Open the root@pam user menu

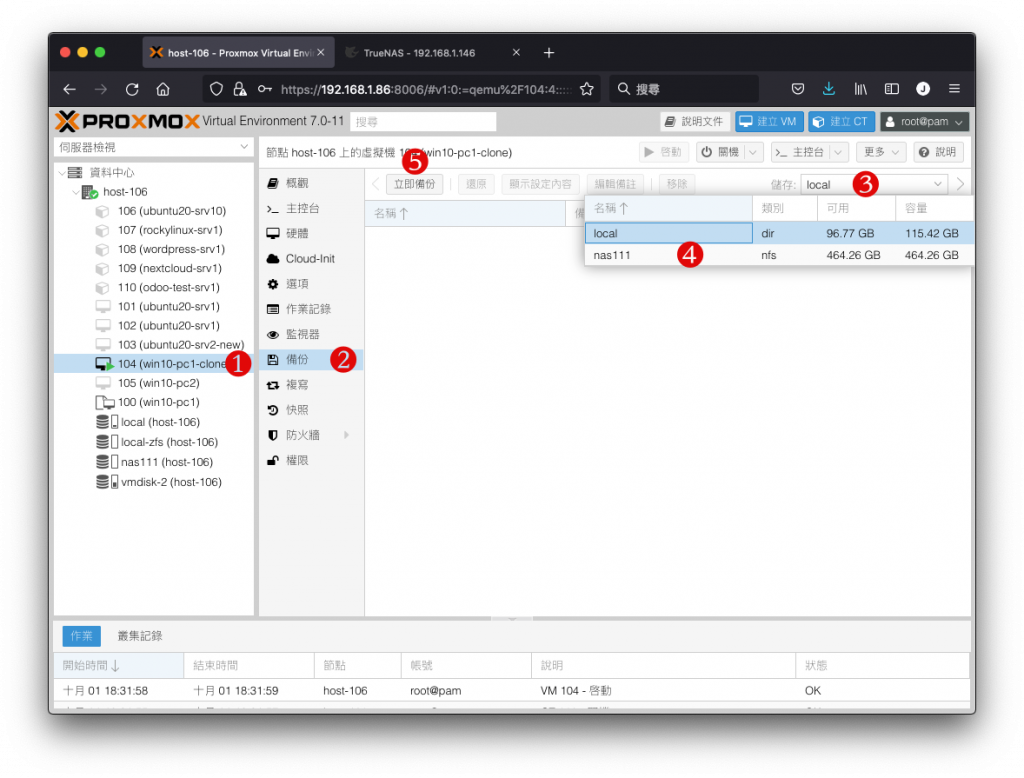click(x=924, y=122)
